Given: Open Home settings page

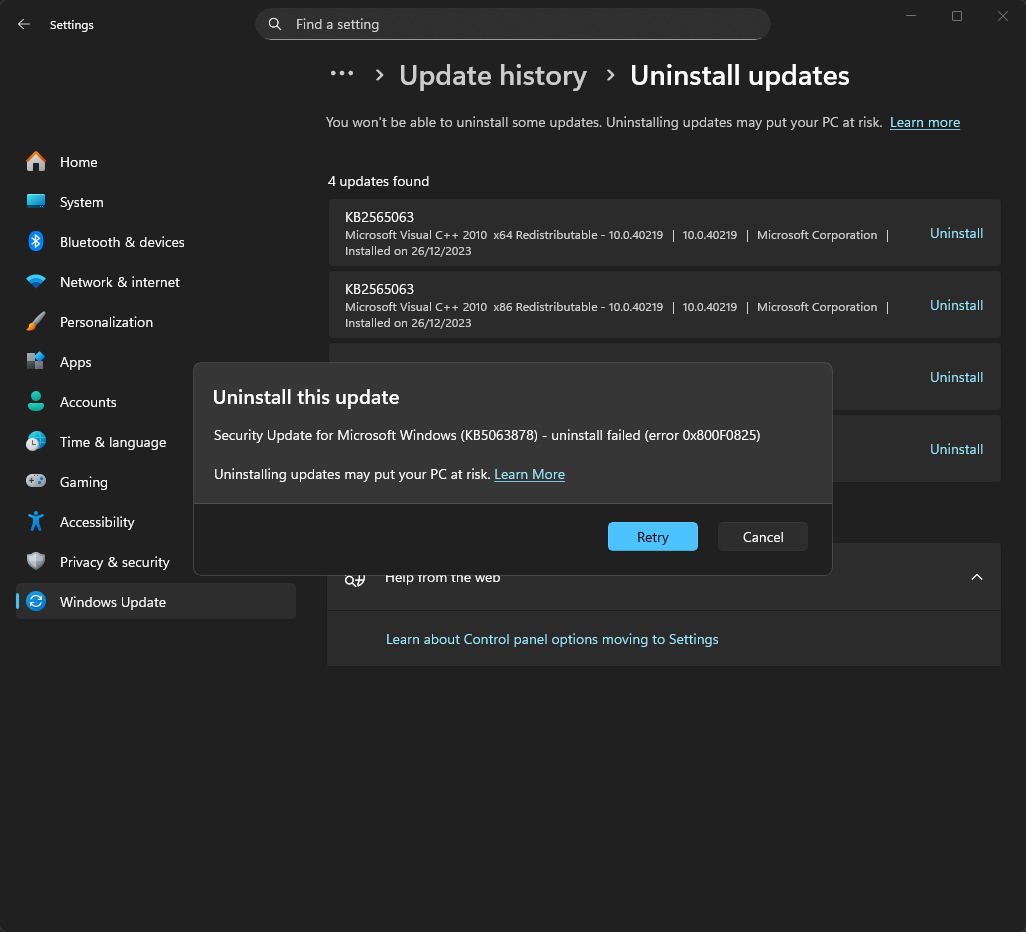Looking at the screenshot, I should coord(156,162).
